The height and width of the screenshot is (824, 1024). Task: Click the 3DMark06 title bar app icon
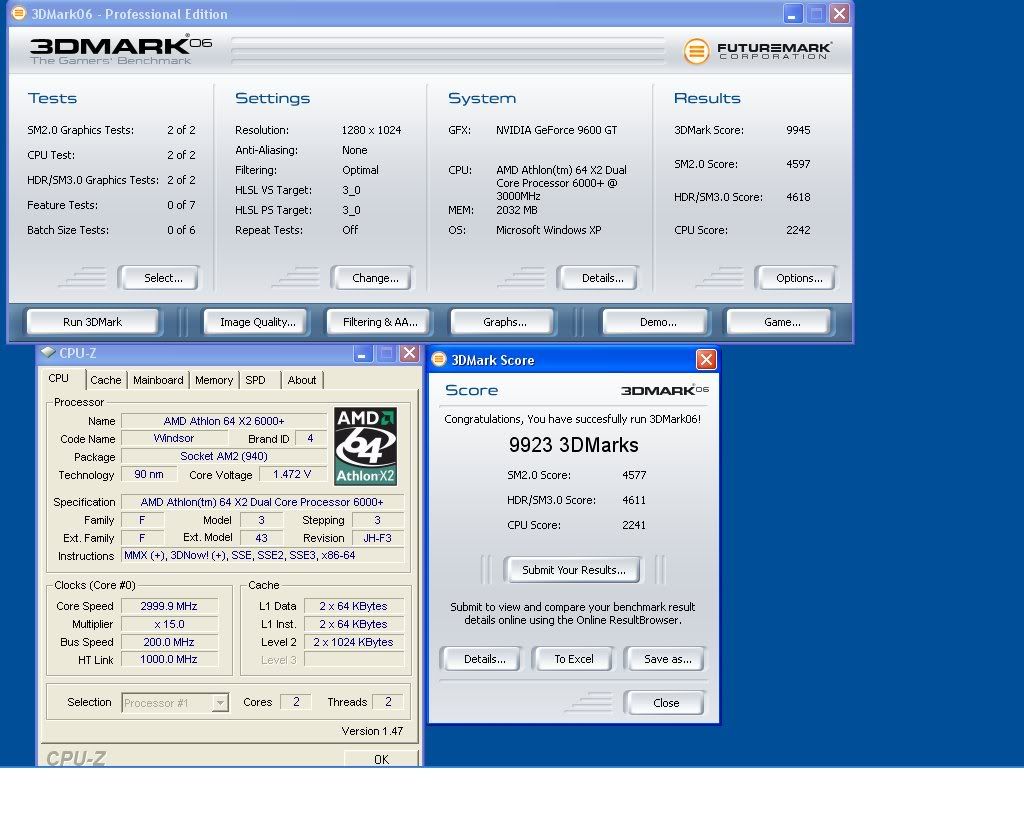(19, 13)
